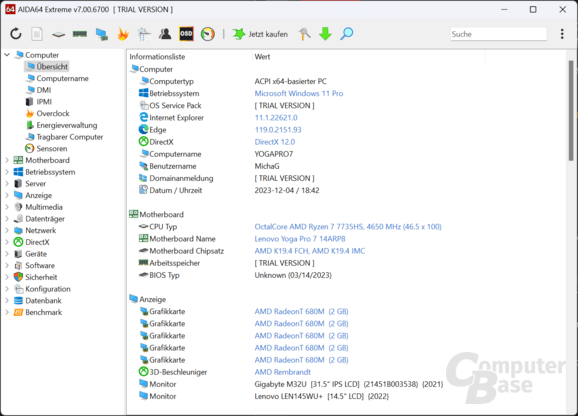
Task: Open the disk benchmark toolbar icon
Action: pos(58,34)
